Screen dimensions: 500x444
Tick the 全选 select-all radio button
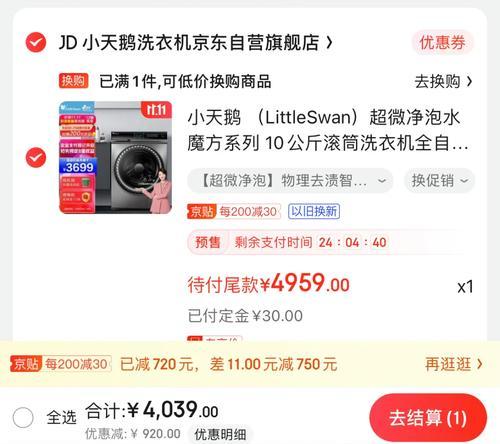(x=23, y=417)
